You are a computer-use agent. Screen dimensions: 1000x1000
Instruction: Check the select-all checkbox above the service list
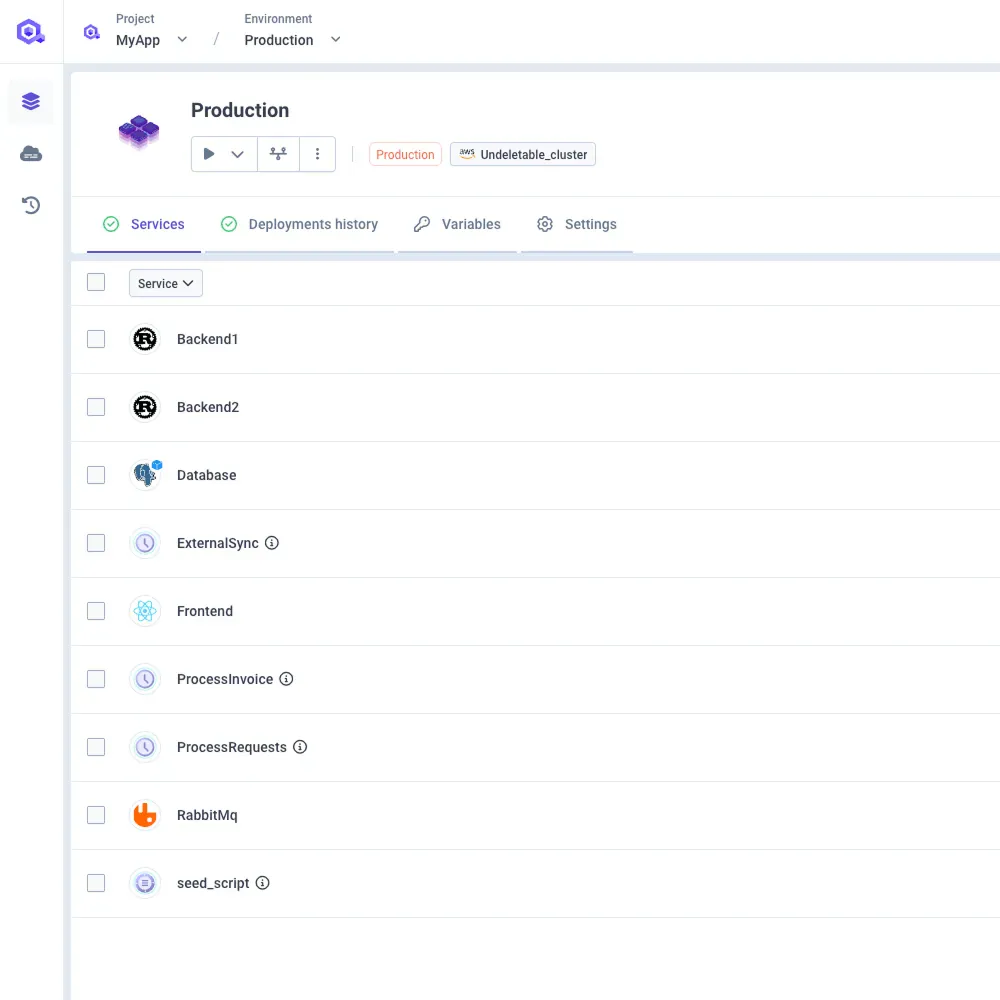[96, 282]
